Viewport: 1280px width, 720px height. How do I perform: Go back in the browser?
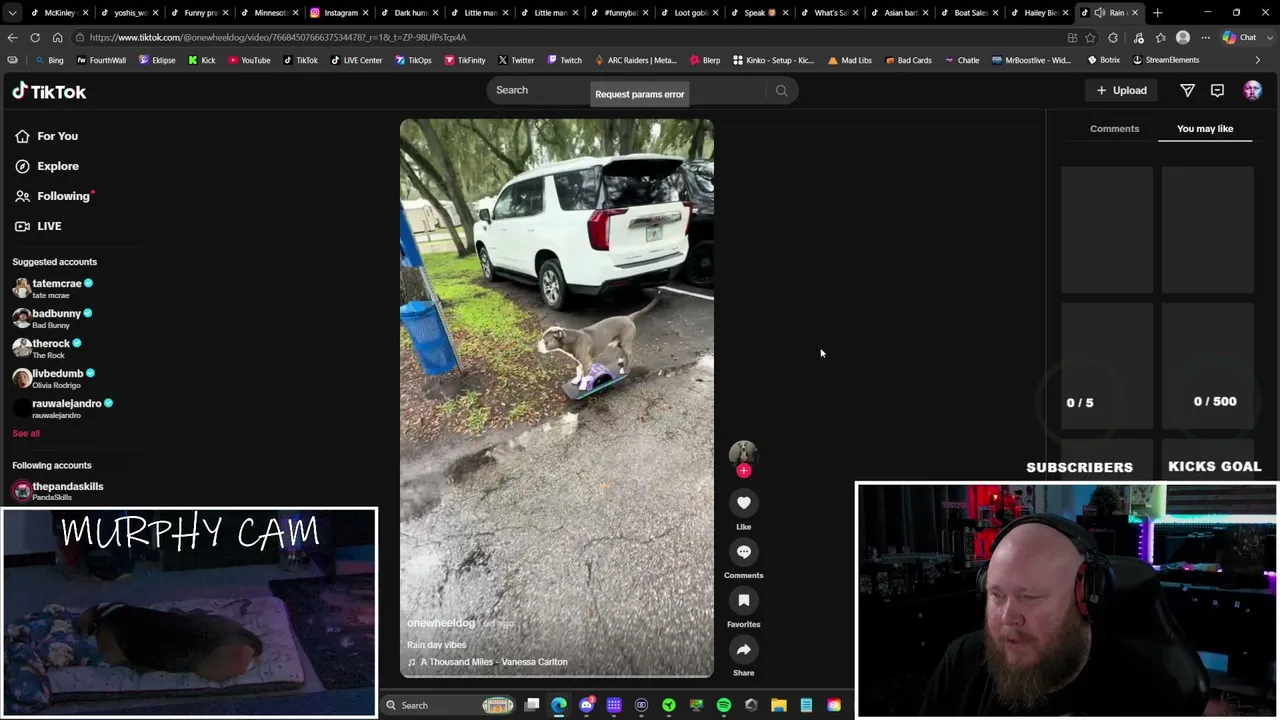click(x=12, y=38)
